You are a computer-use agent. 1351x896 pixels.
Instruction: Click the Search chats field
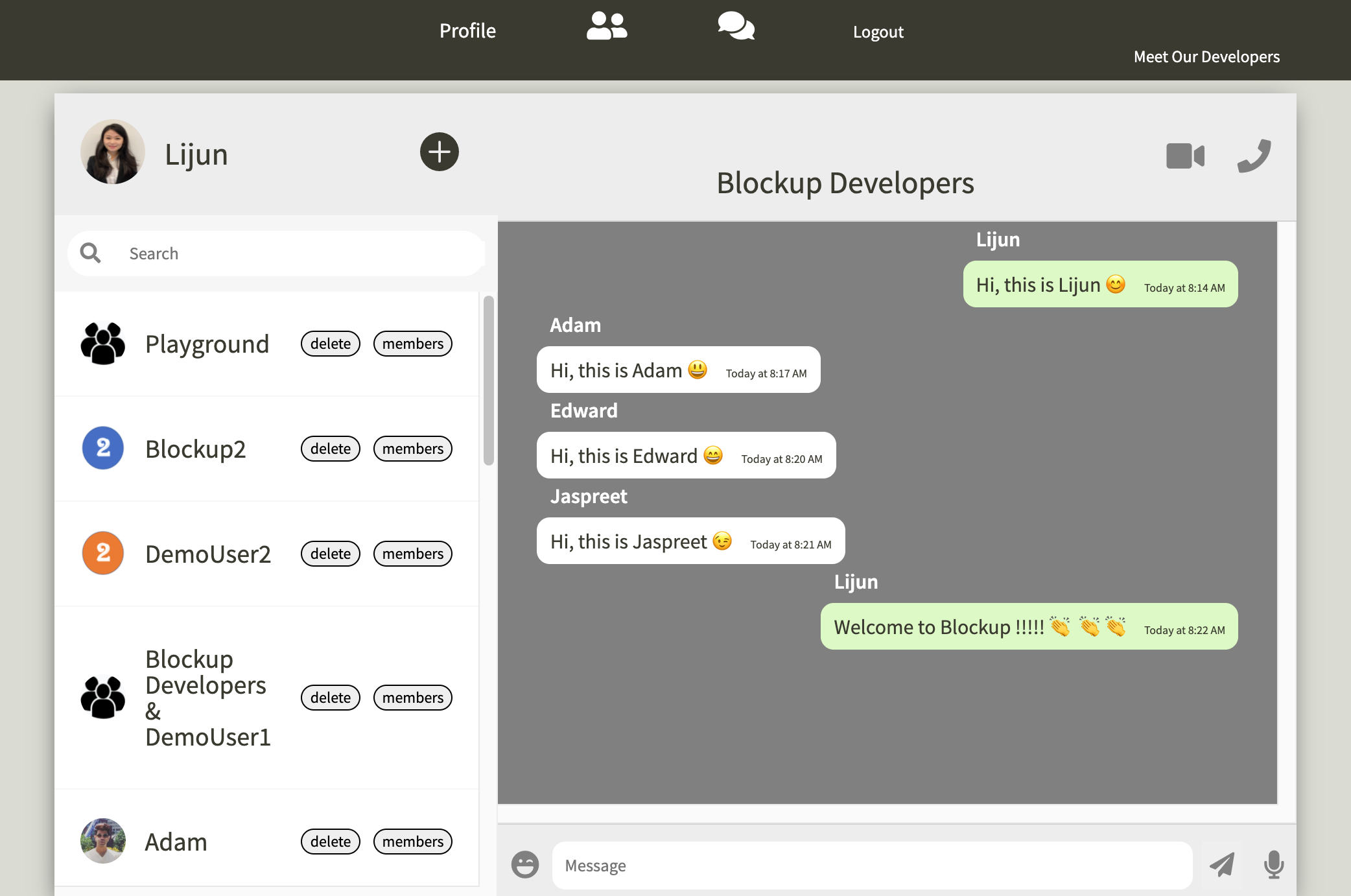[298, 253]
